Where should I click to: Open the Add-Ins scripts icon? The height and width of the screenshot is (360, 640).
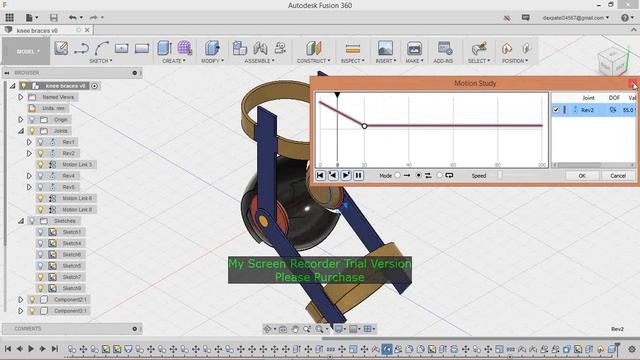pos(444,48)
